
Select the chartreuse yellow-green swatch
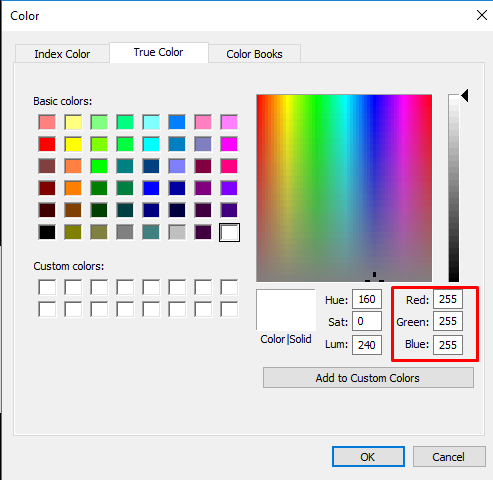pos(99,144)
